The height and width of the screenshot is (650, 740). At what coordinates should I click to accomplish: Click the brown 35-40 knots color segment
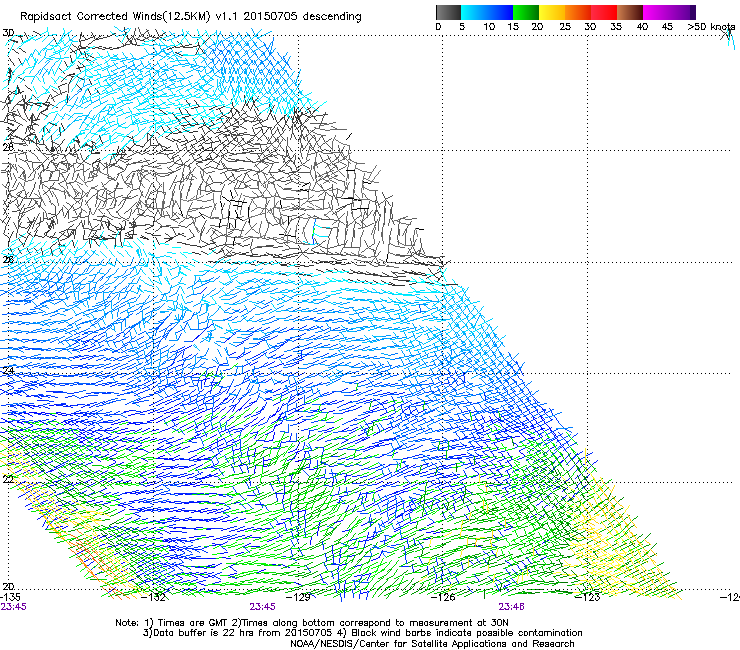coord(630,12)
